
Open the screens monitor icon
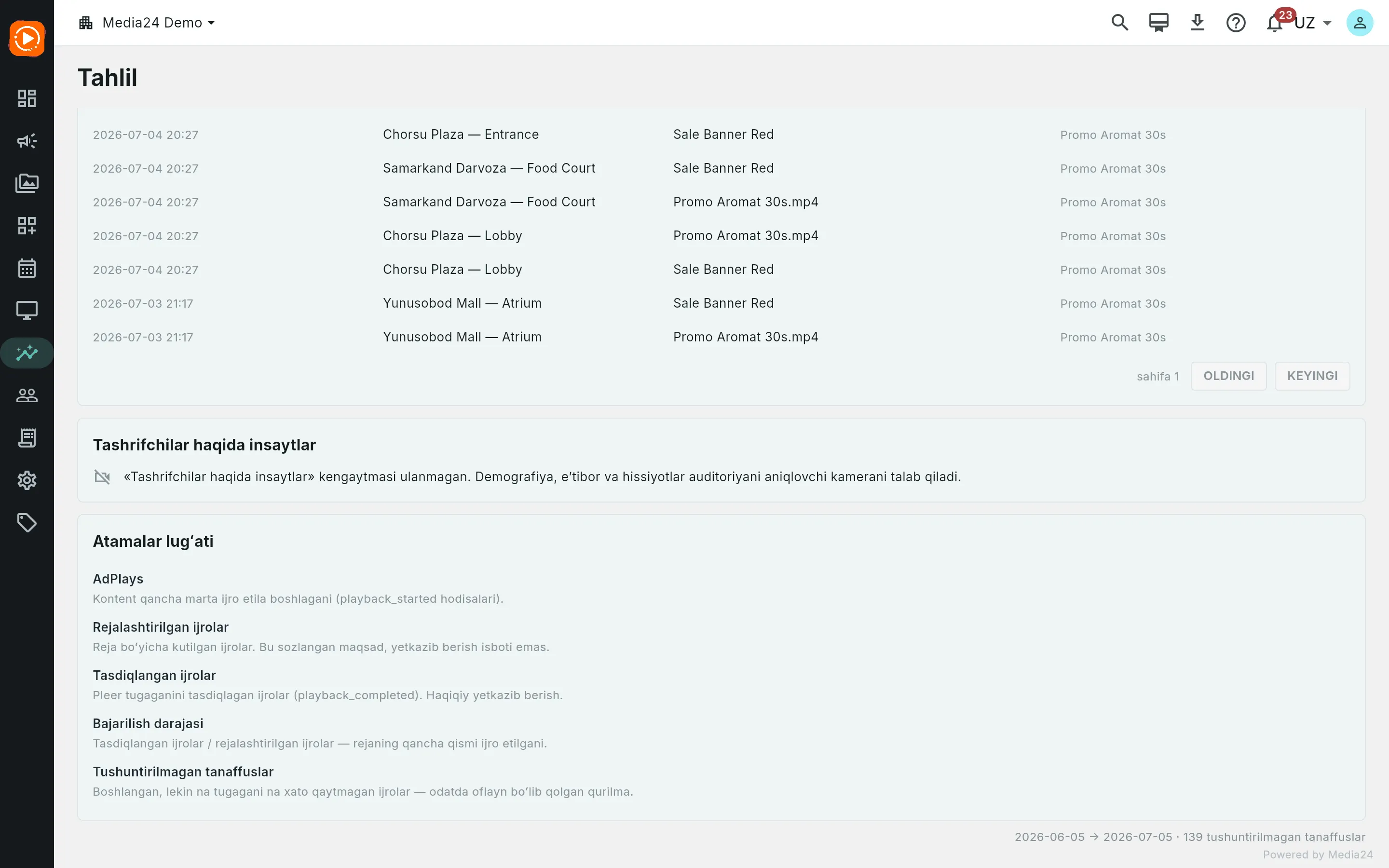[x=27, y=311]
